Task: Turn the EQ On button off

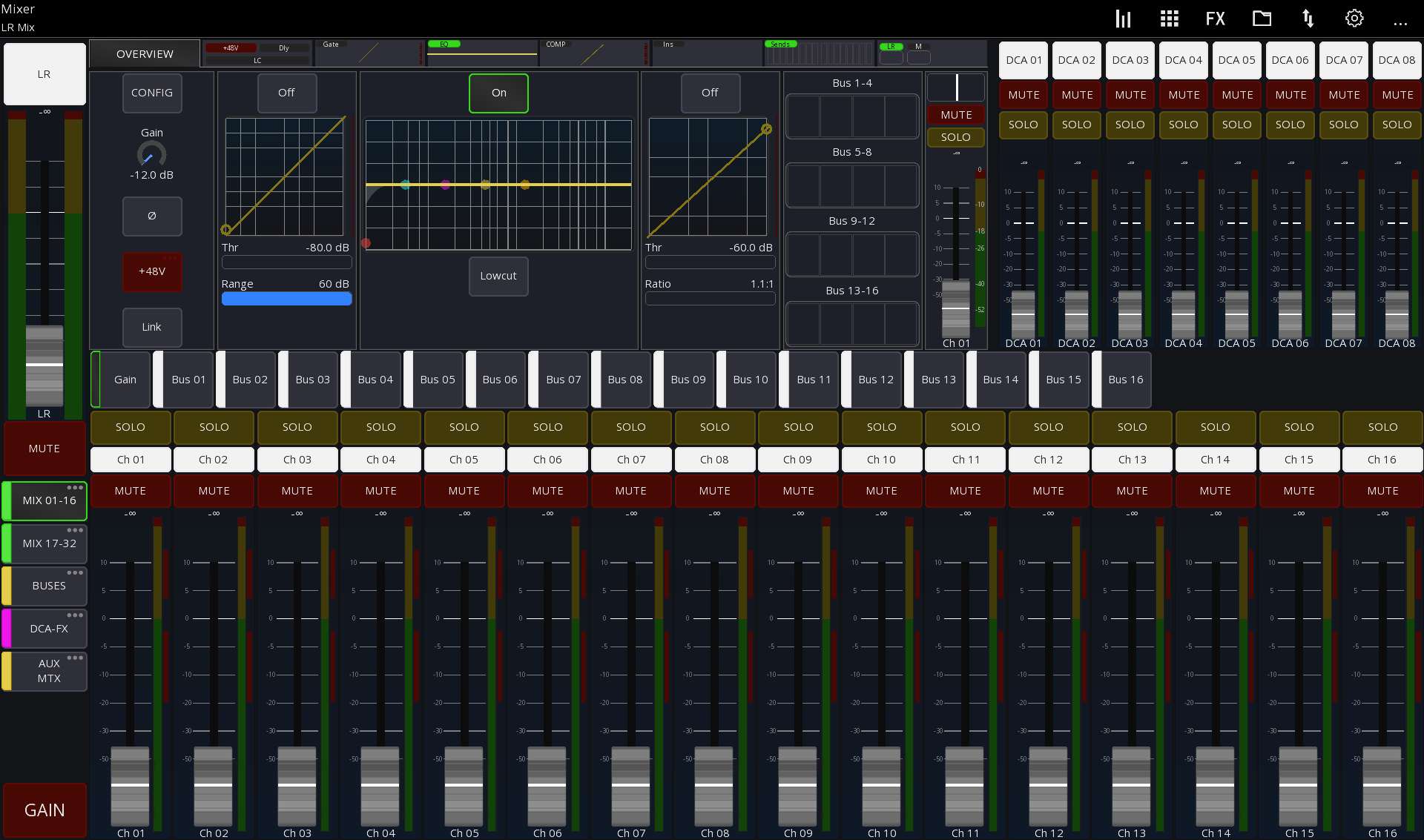Action: [498, 93]
